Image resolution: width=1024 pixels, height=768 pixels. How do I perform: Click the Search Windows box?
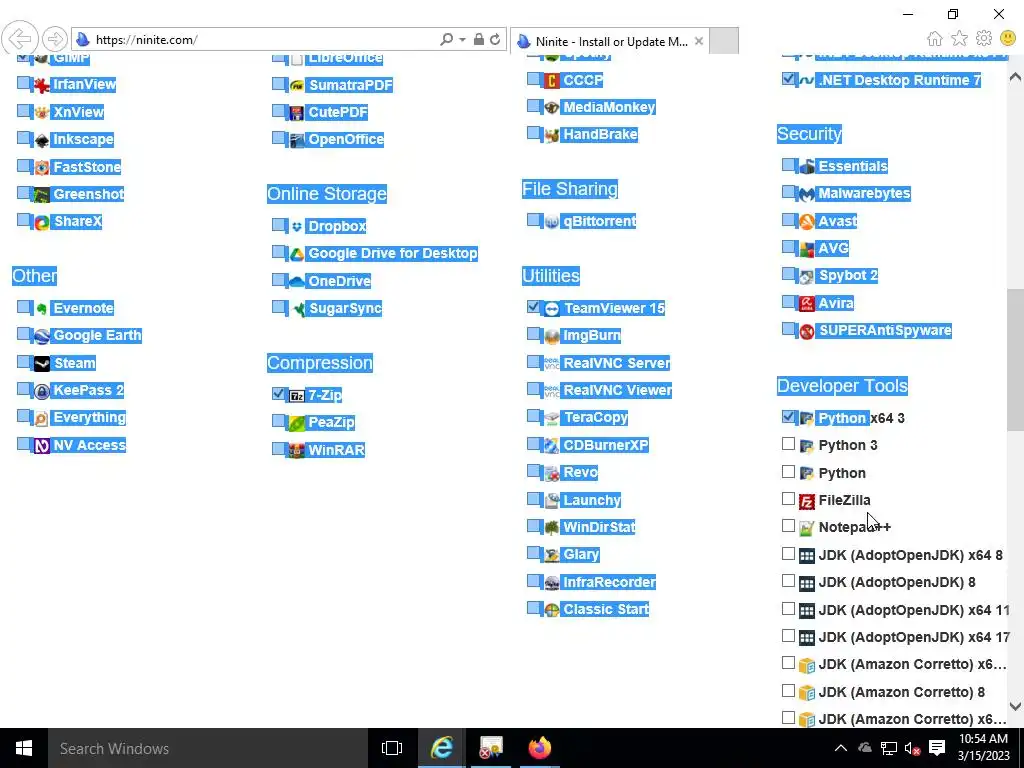pyautogui.click(x=208, y=748)
